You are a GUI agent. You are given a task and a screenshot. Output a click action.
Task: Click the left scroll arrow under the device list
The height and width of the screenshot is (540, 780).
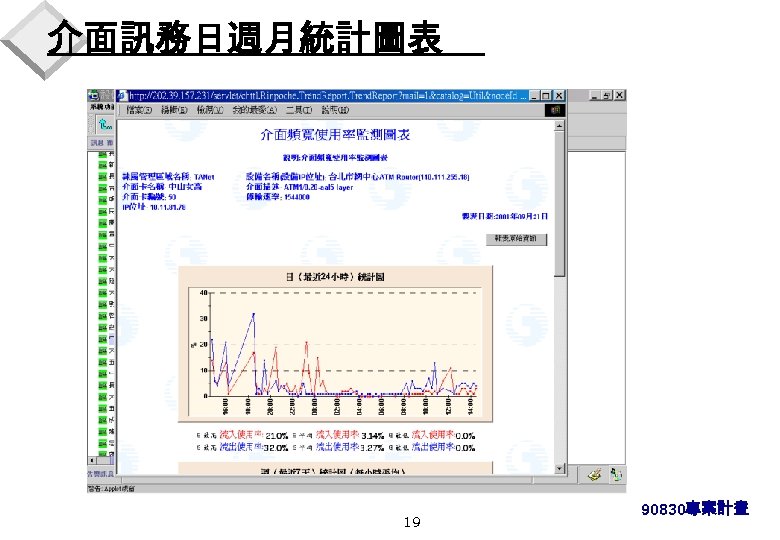[x=92, y=460]
